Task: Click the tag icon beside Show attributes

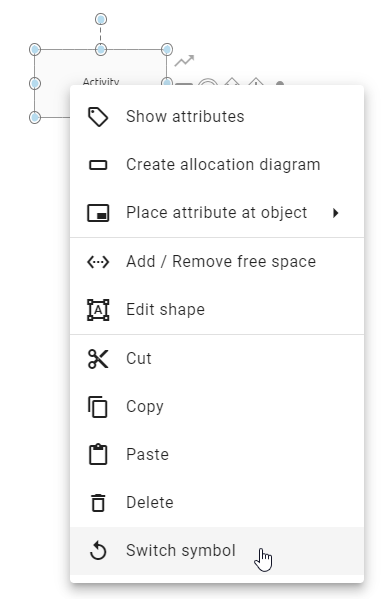Action: tap(98, 117)
